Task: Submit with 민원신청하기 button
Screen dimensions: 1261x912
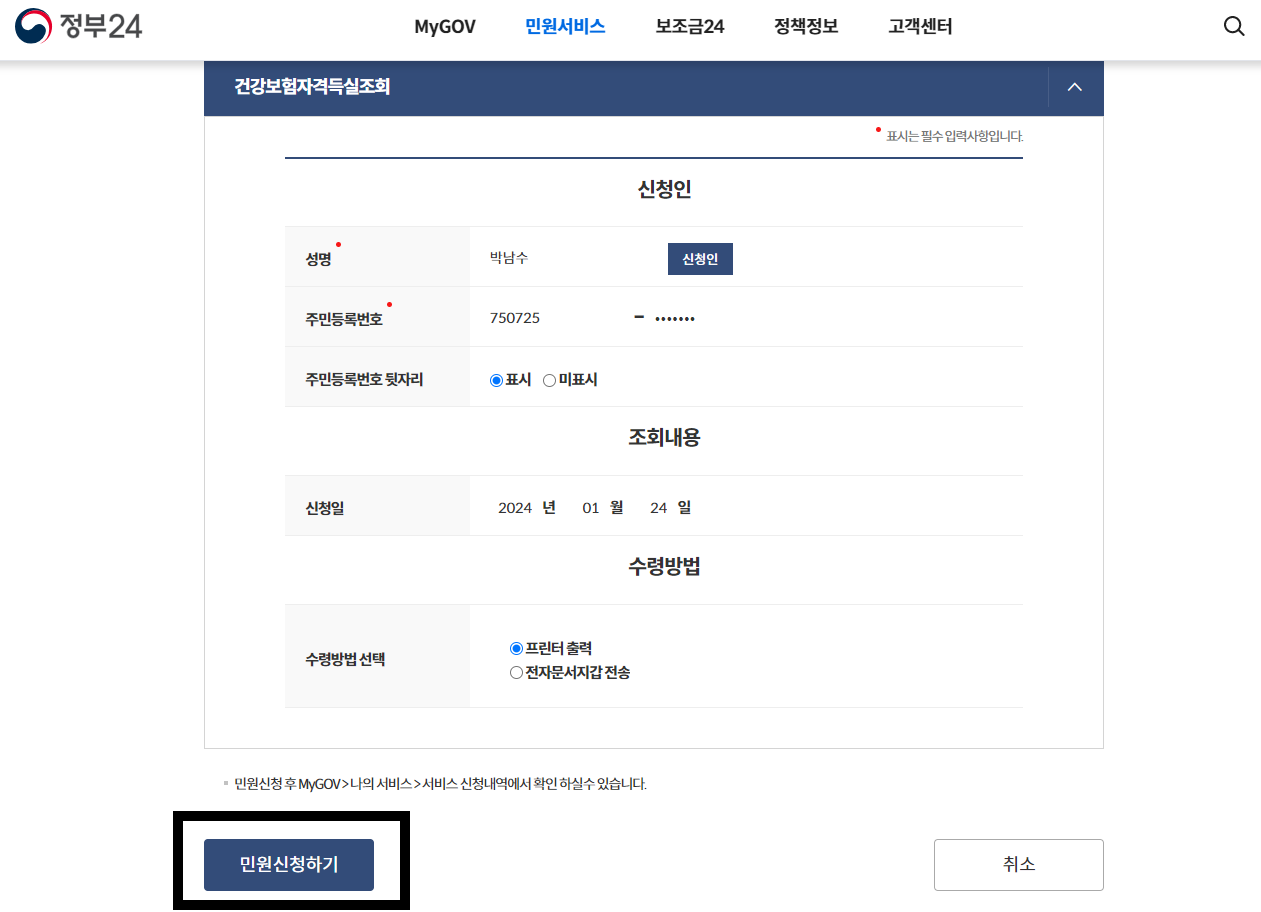Action: click(289, 865)
